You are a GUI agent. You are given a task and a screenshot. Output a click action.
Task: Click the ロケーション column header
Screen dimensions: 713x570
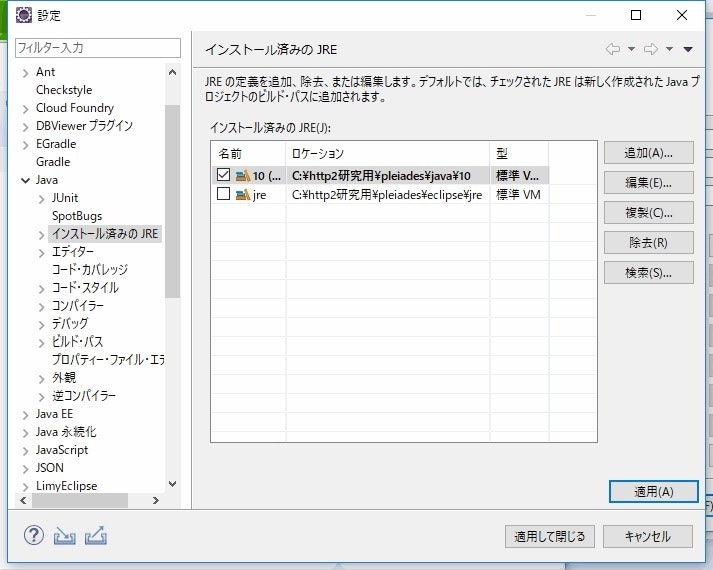387,154
